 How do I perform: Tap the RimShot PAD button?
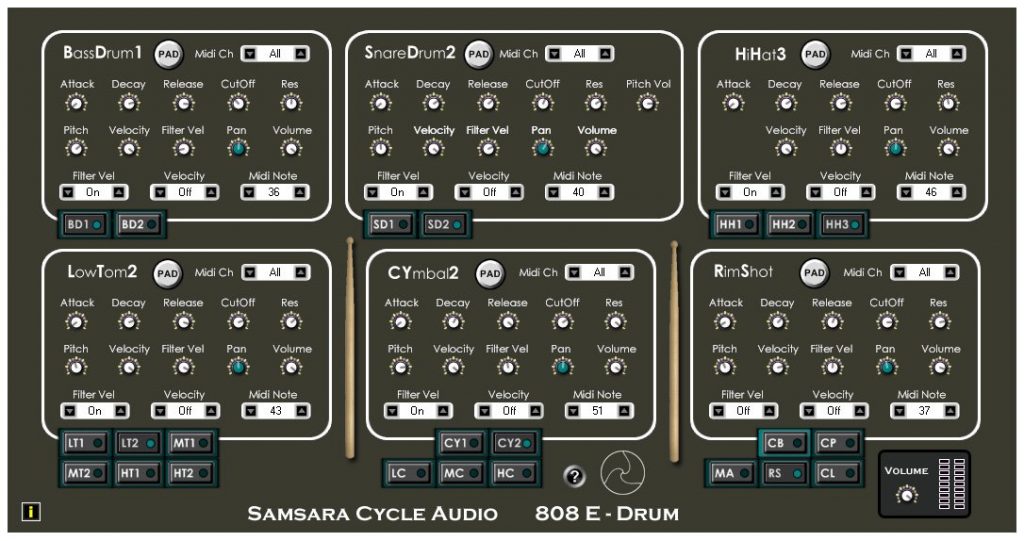(x=814, y=272)
